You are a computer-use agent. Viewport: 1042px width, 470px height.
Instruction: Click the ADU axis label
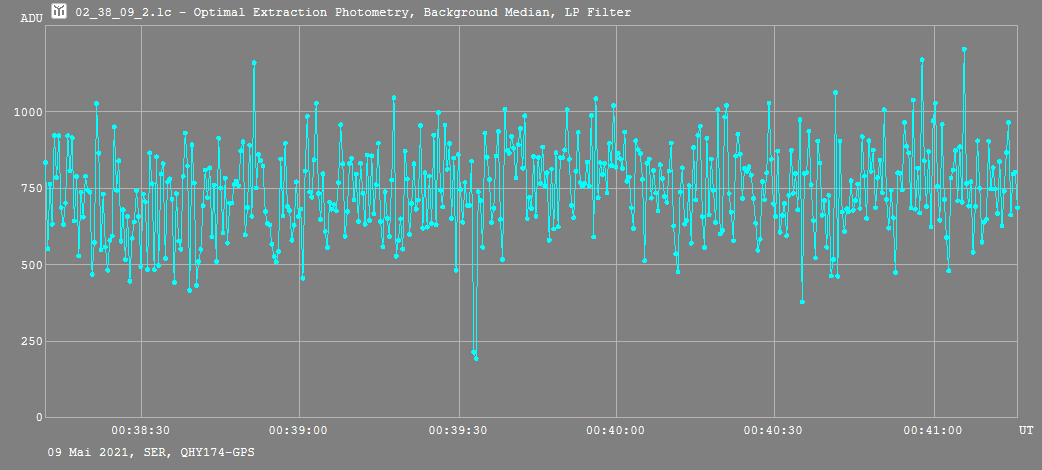pos(31,18)
